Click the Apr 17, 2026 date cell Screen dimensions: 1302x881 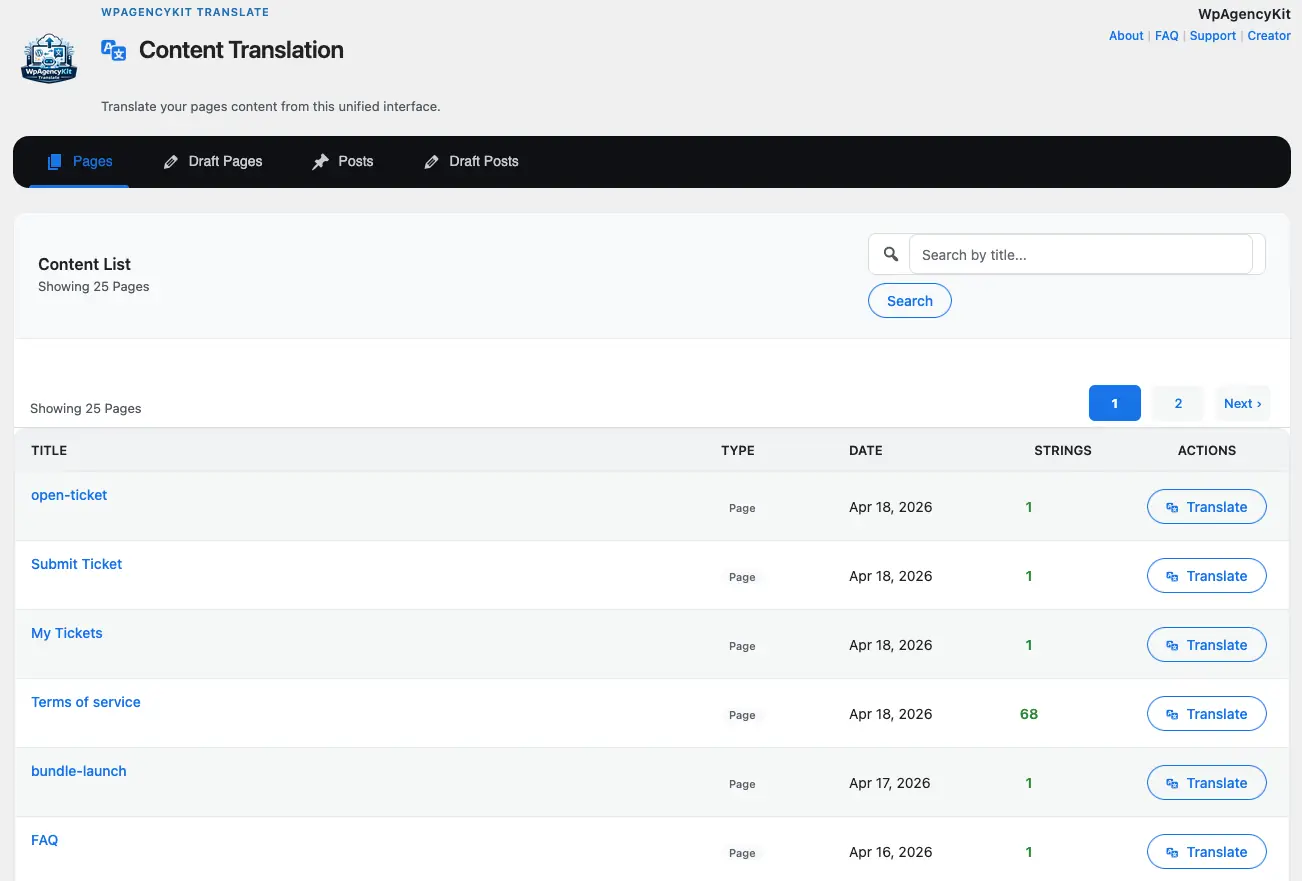890,783
